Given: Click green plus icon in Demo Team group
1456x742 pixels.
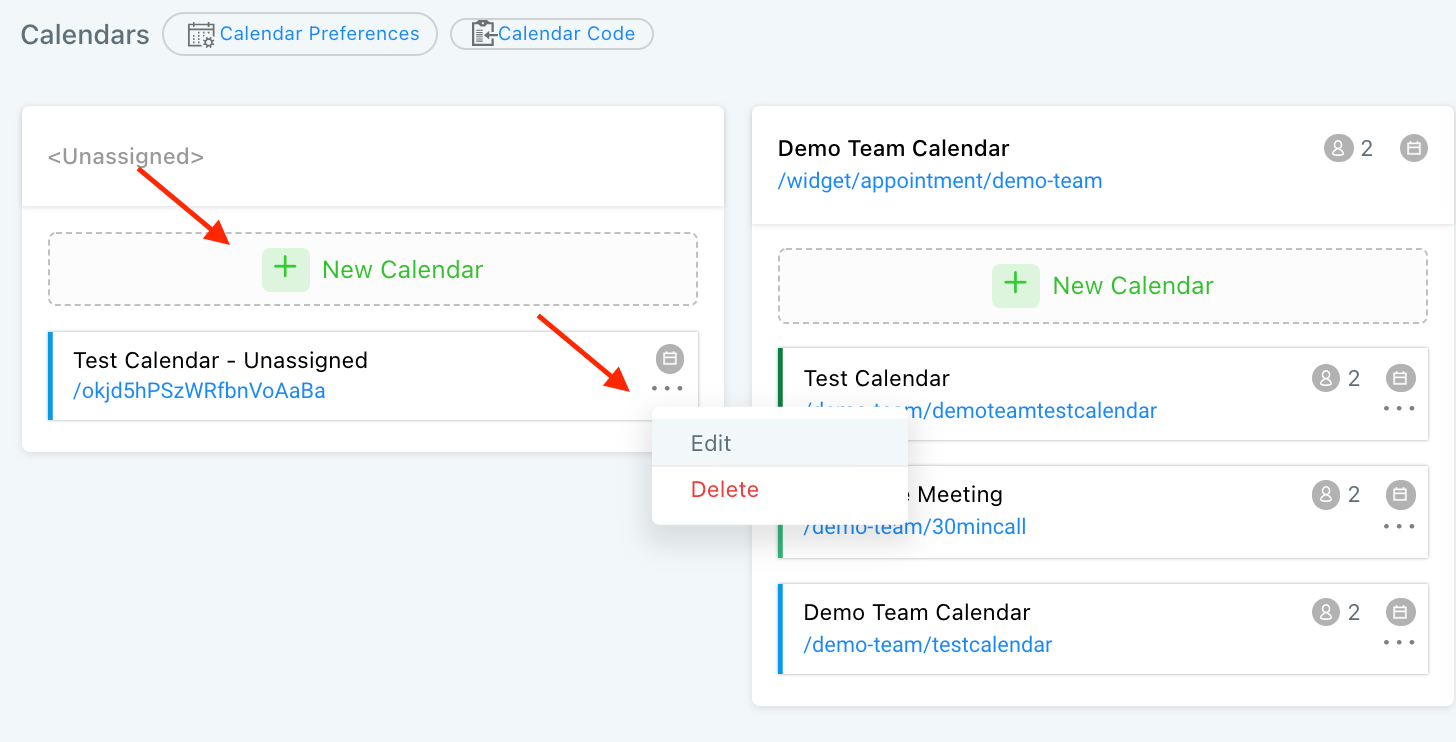Looking at the screenshot, I should coord(1016,285).
